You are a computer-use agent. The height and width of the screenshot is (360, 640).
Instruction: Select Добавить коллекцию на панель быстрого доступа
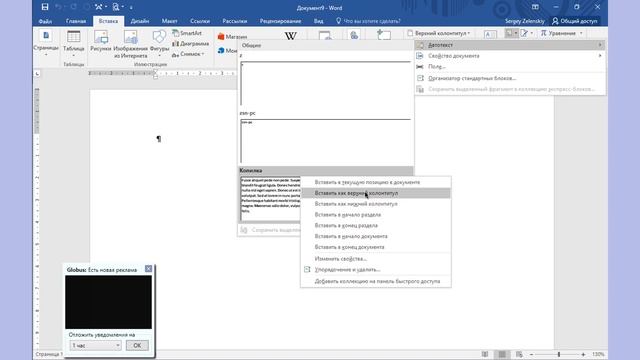pyautogui.click(x=376, y=281)
